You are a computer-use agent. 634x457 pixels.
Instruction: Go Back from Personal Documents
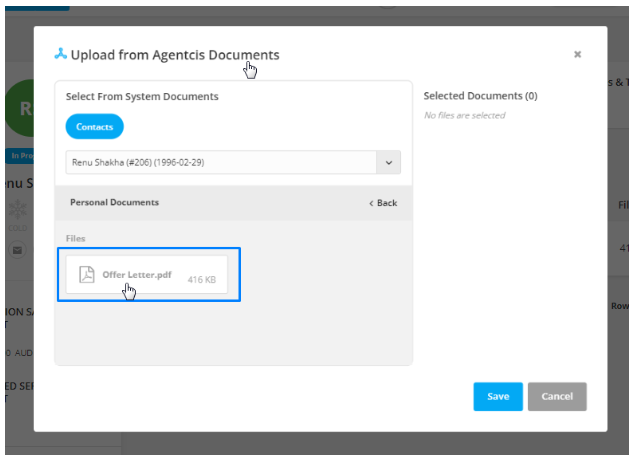click(x=383, y=203)
